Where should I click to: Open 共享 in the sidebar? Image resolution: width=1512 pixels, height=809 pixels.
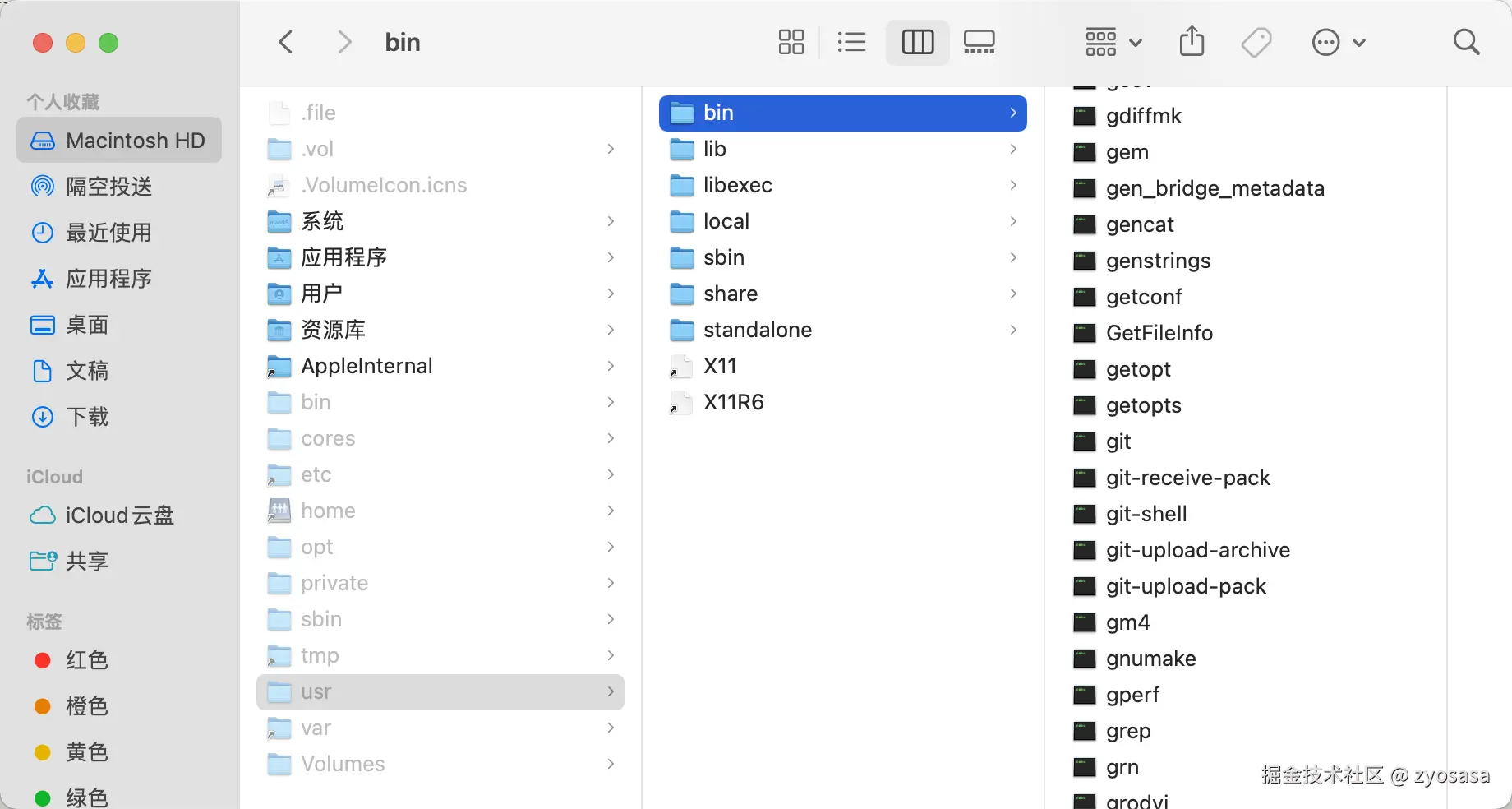[x=119, y=562]
